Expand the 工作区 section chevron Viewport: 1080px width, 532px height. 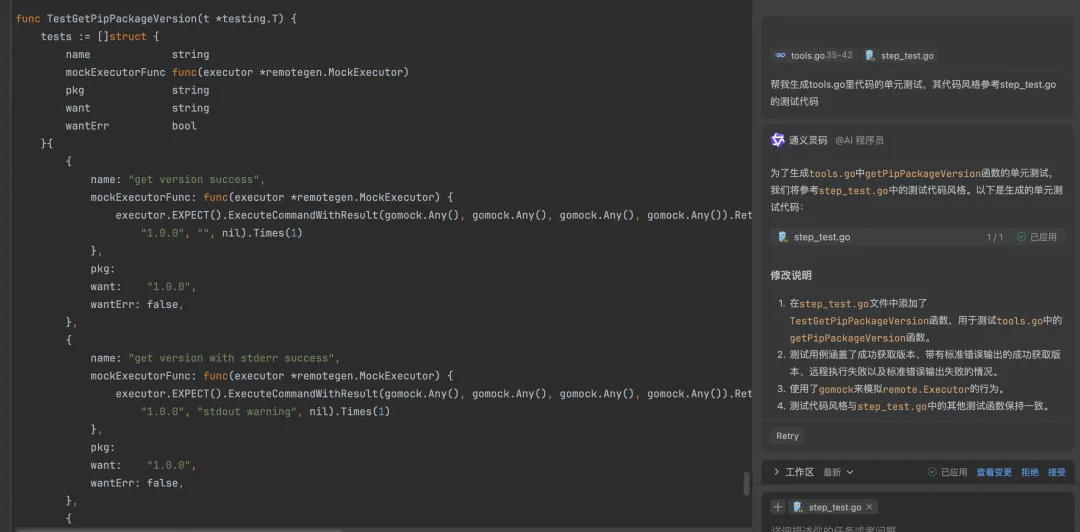tap(777, 472)
